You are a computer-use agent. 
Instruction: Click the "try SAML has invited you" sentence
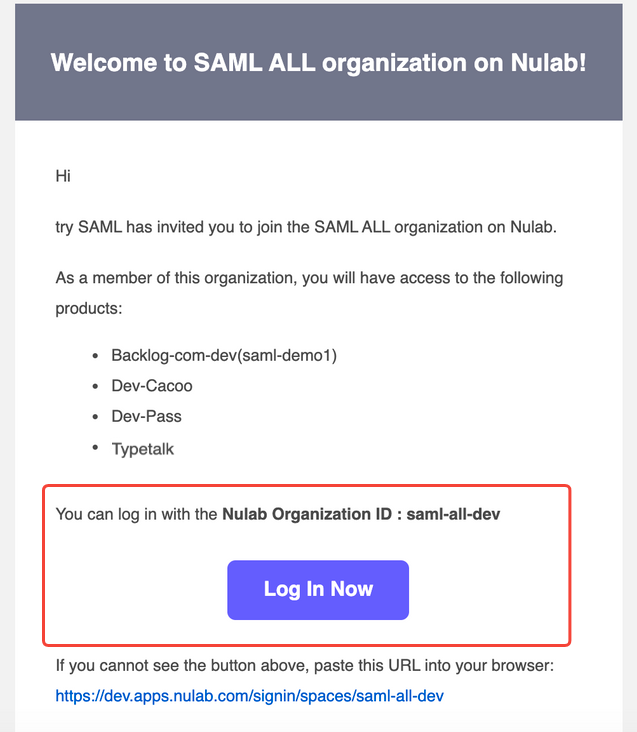[306, 227]
